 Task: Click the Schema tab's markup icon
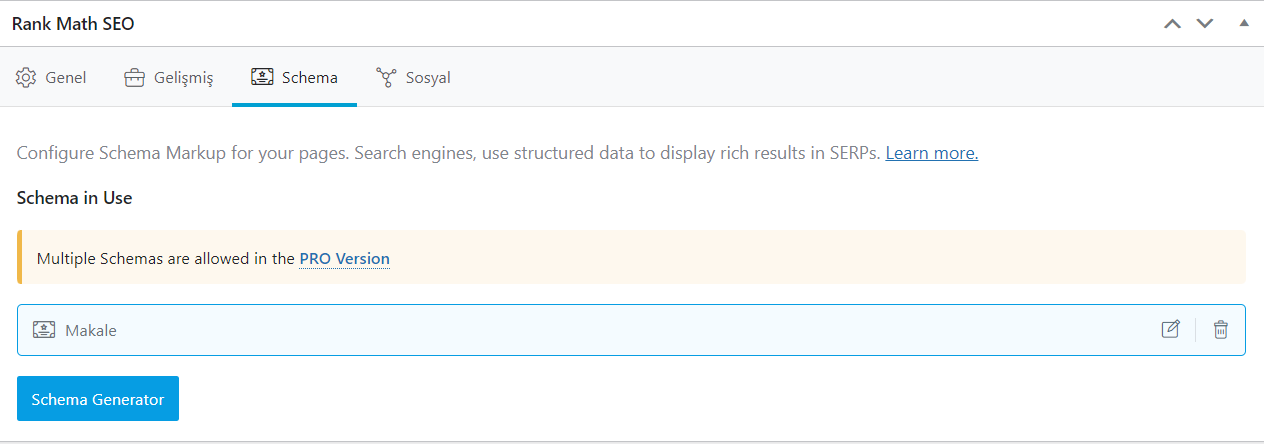point(262,77)
